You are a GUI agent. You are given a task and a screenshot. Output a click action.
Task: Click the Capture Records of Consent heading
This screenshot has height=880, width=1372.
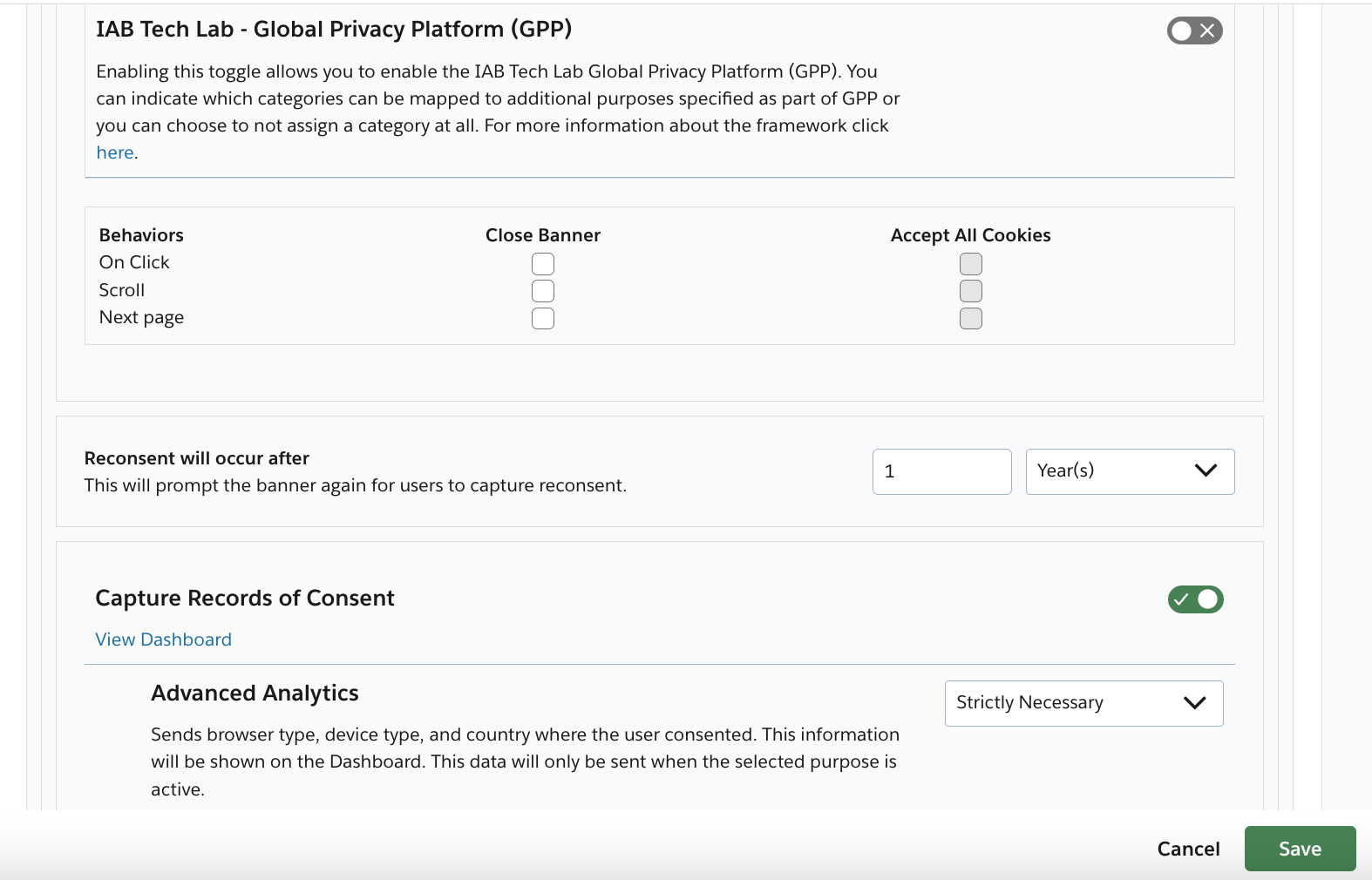[245, 598]
